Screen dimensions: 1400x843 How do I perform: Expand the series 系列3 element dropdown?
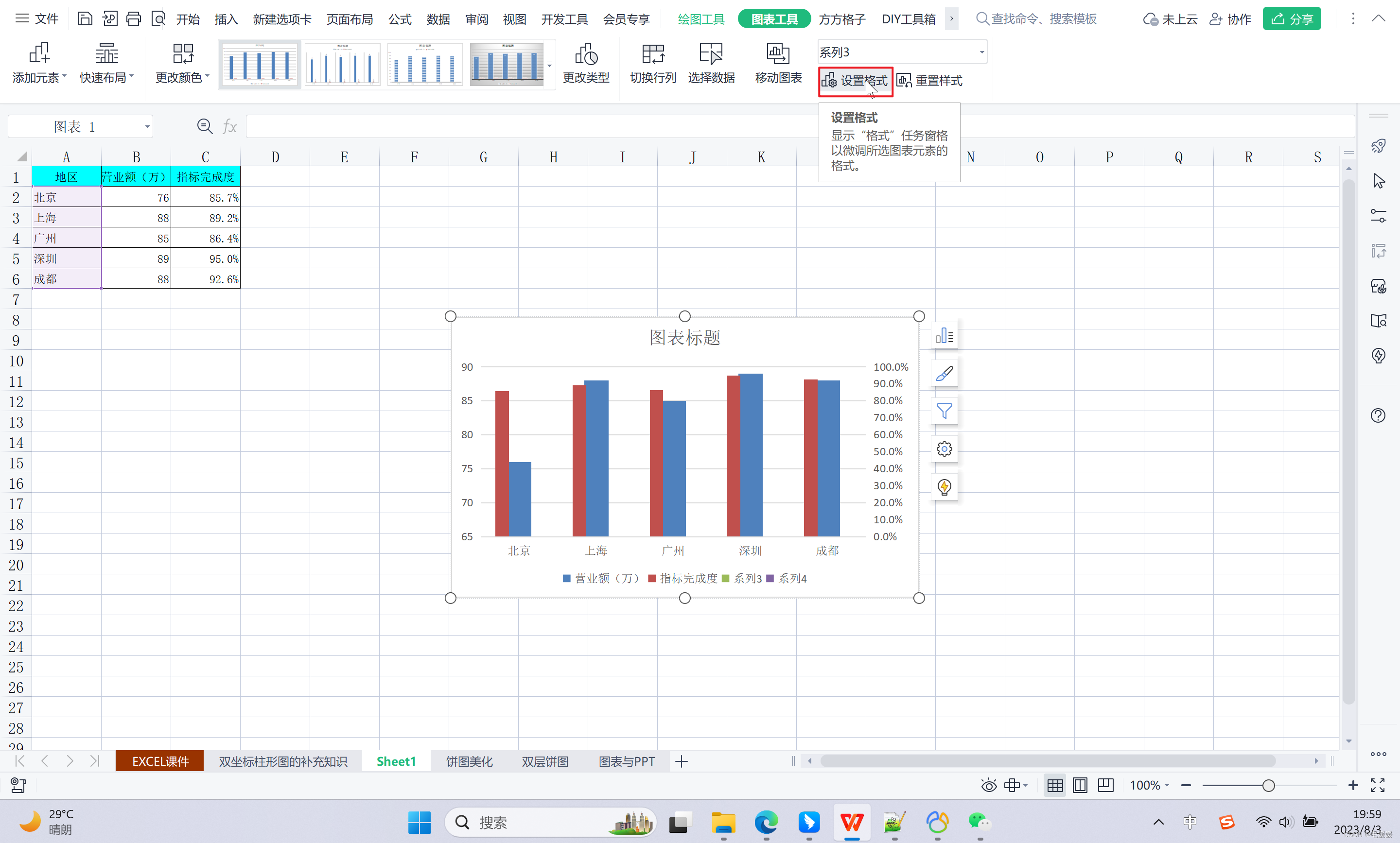tap(981, 52)
